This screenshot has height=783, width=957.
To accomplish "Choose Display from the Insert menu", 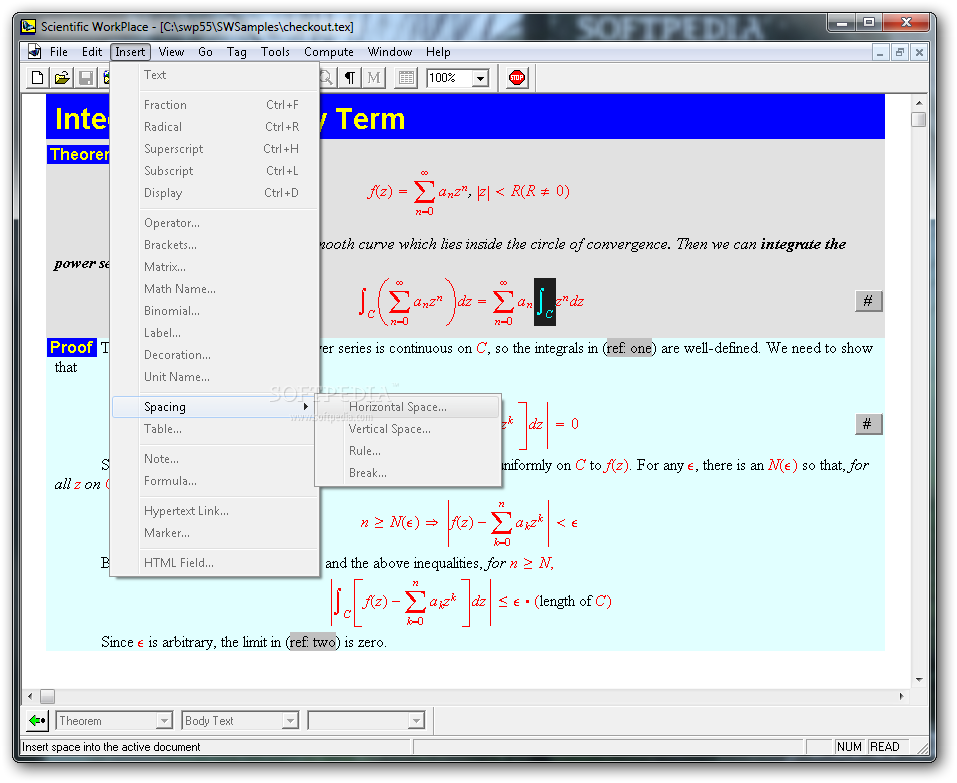I will 215,193.
